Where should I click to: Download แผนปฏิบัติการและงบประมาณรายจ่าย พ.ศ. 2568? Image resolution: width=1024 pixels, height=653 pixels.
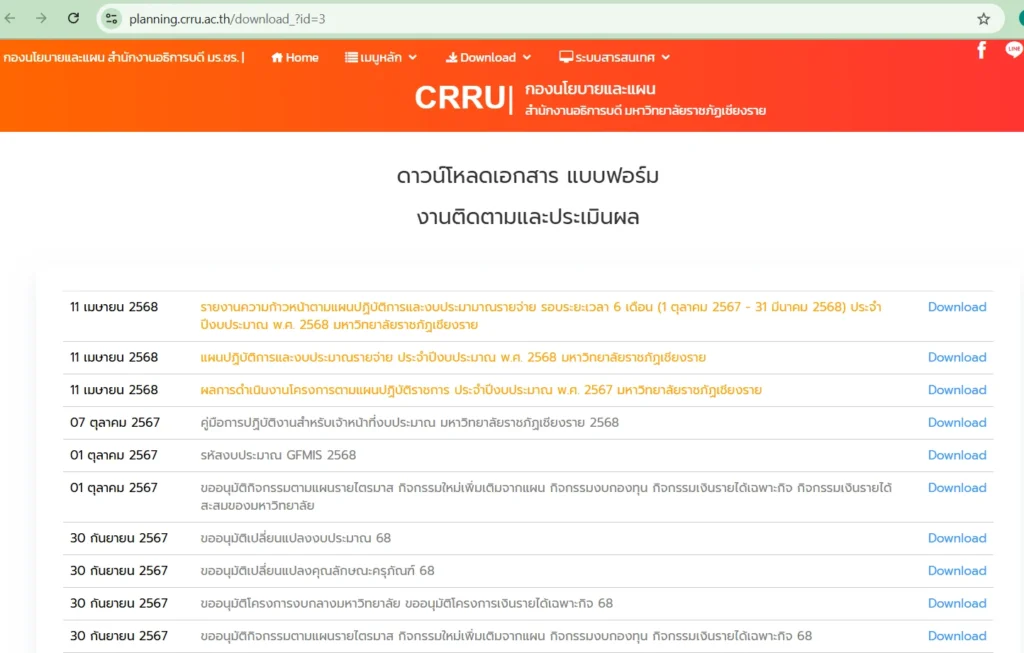click(x=957, y=357)
